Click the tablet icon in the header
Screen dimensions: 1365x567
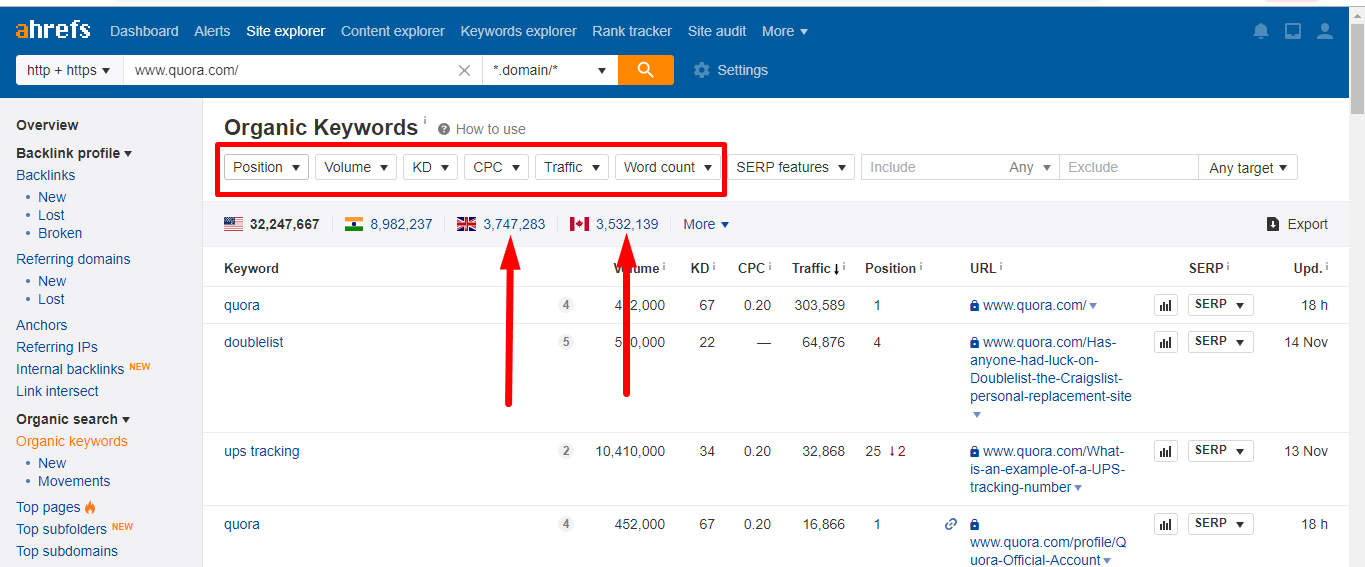tap(1293, 31)
